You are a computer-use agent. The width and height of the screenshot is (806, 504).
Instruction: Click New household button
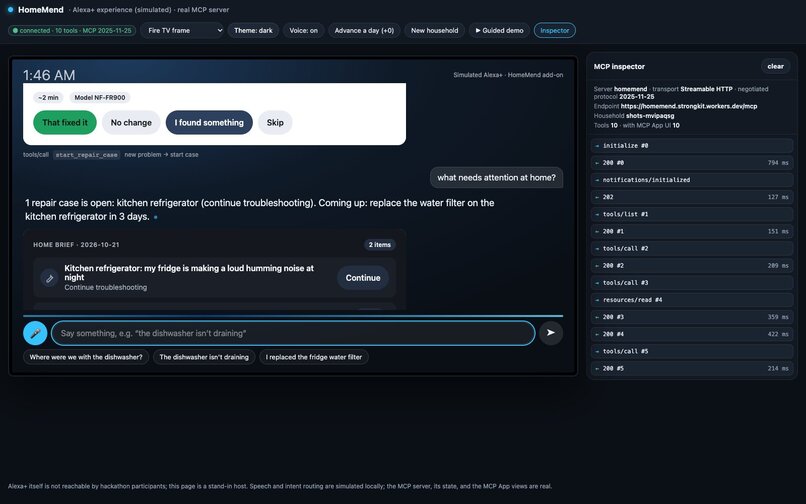[434, 30]
